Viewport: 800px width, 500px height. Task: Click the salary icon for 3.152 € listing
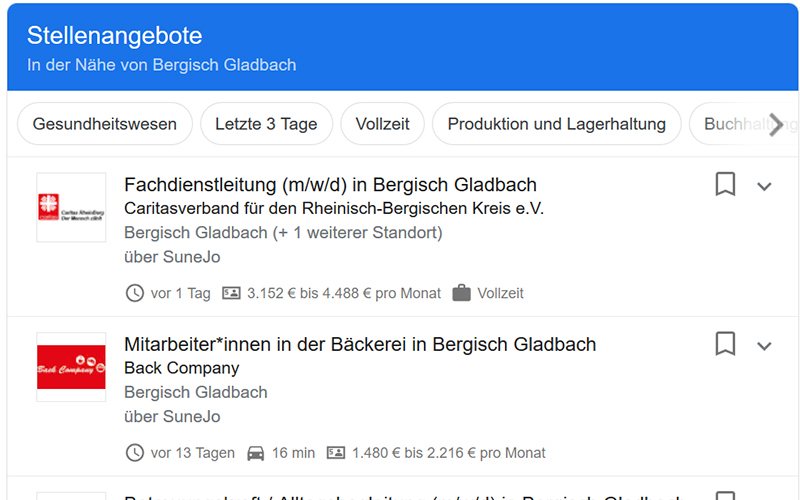click(231, 293)
